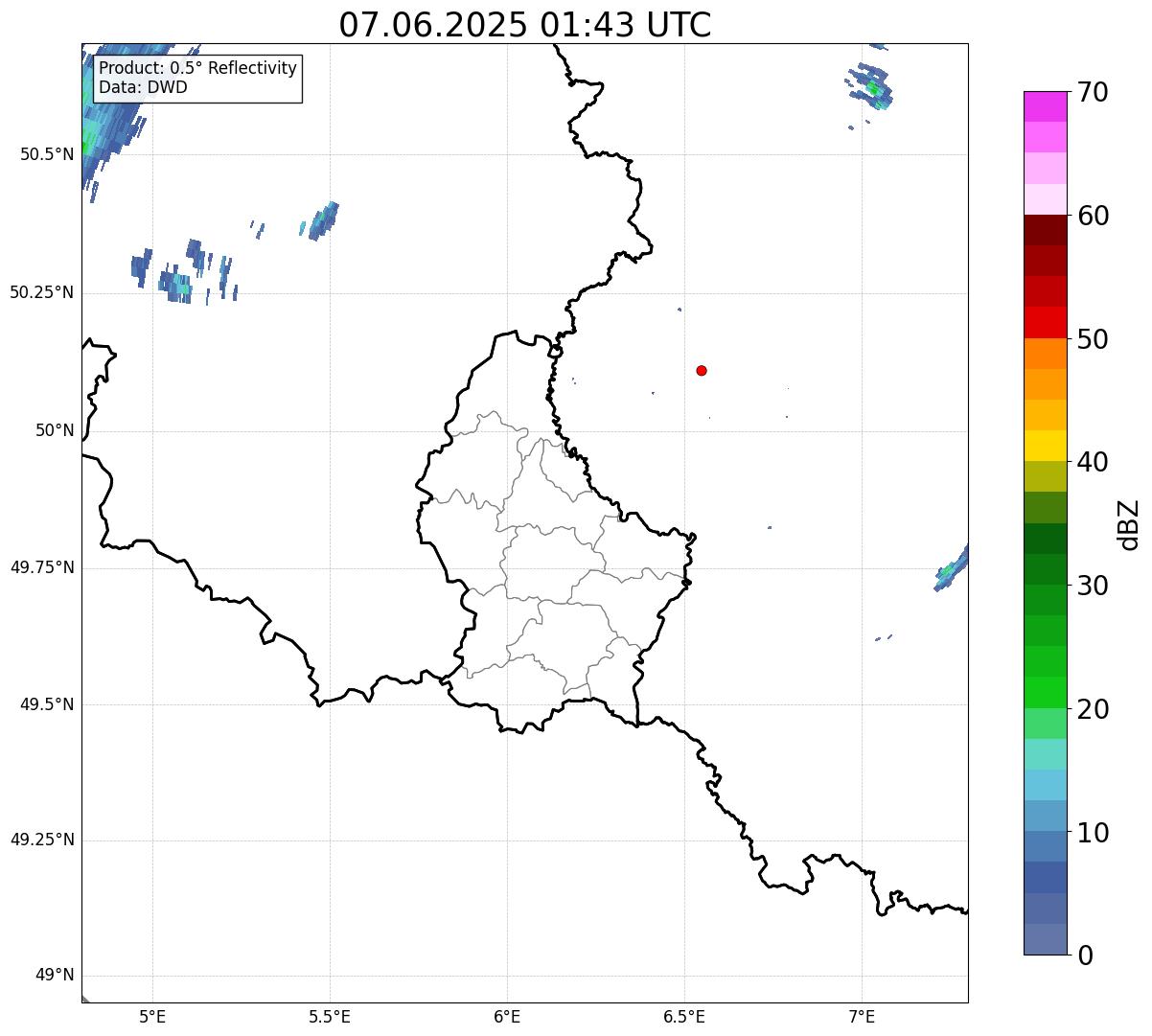Click the 49.5°N latitude label
The width and height of the screenshot is (1152, 1036).
pyautogui.click(x=46, y=704)
